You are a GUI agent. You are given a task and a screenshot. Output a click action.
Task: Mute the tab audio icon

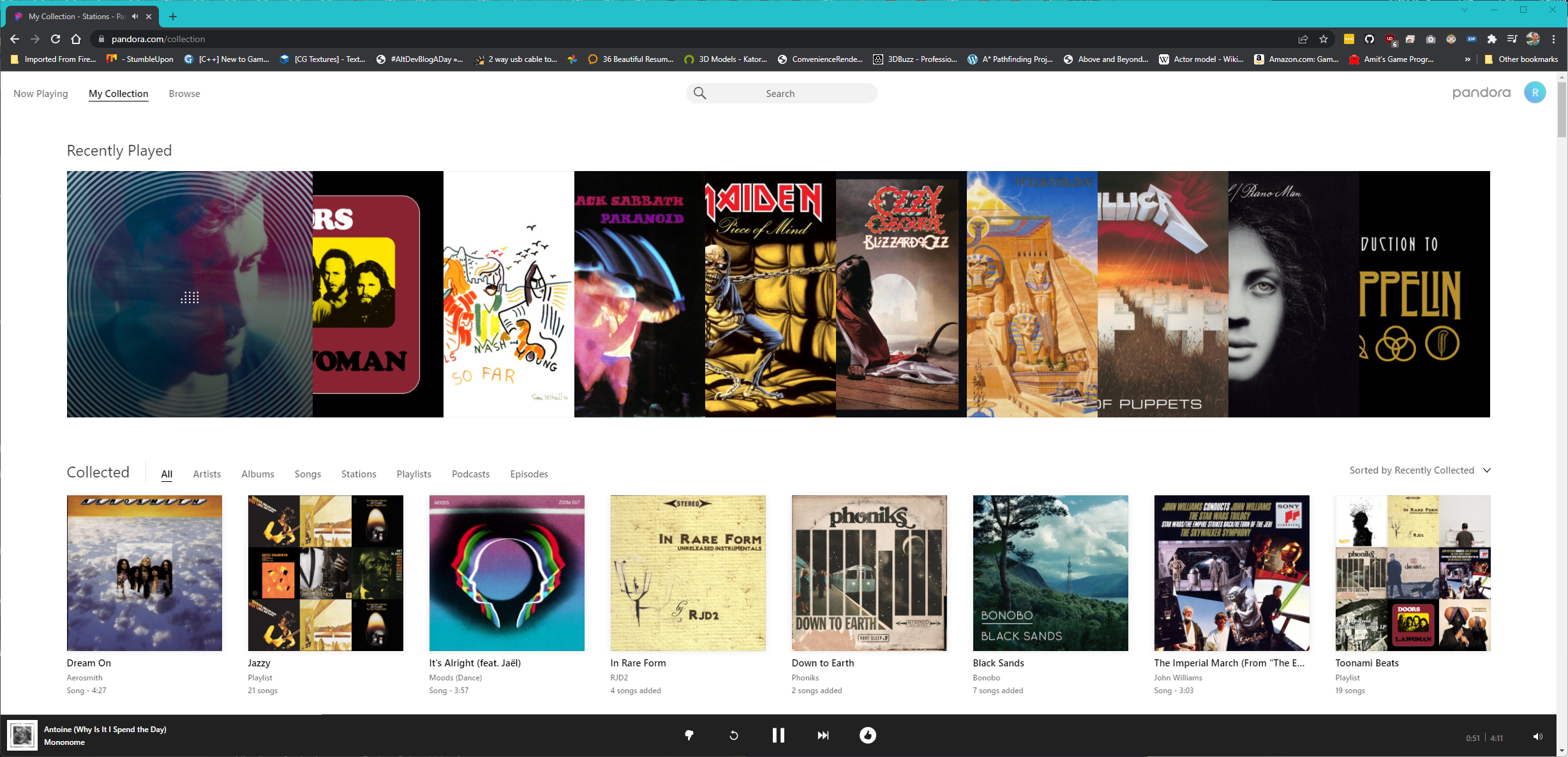135,17
